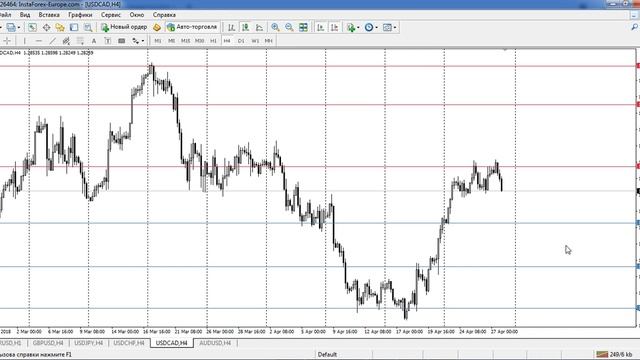Switch timeframe to M15
Viewport: 640px width, 360px height.
(185, 41)
